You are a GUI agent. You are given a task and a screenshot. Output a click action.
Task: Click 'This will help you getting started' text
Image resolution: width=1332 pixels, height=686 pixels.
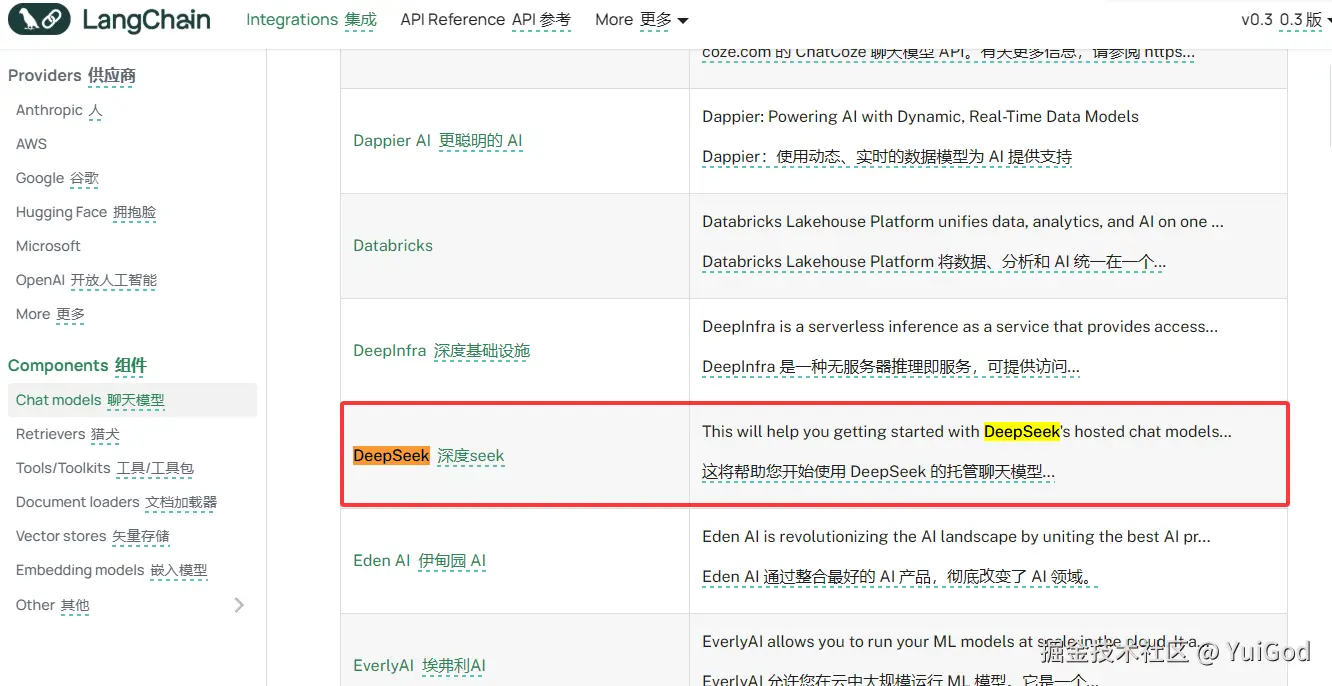967,432
